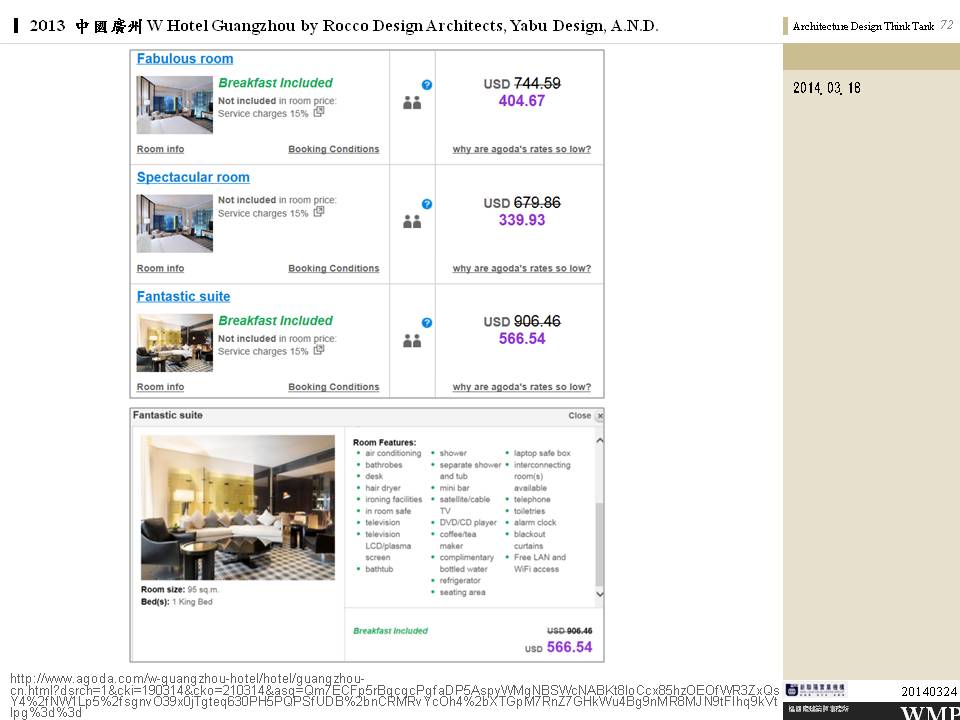
Task: Open the service charges popup icon for Fabulous room
Action: (x=319, y=113)
